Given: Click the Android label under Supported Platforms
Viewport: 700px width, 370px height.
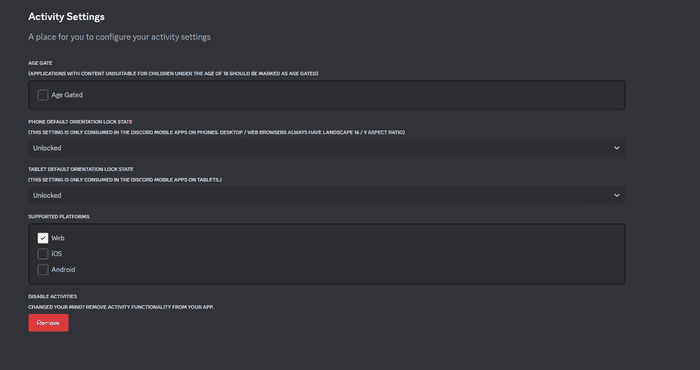Looking at the screenshot, I should coord(63,270).
